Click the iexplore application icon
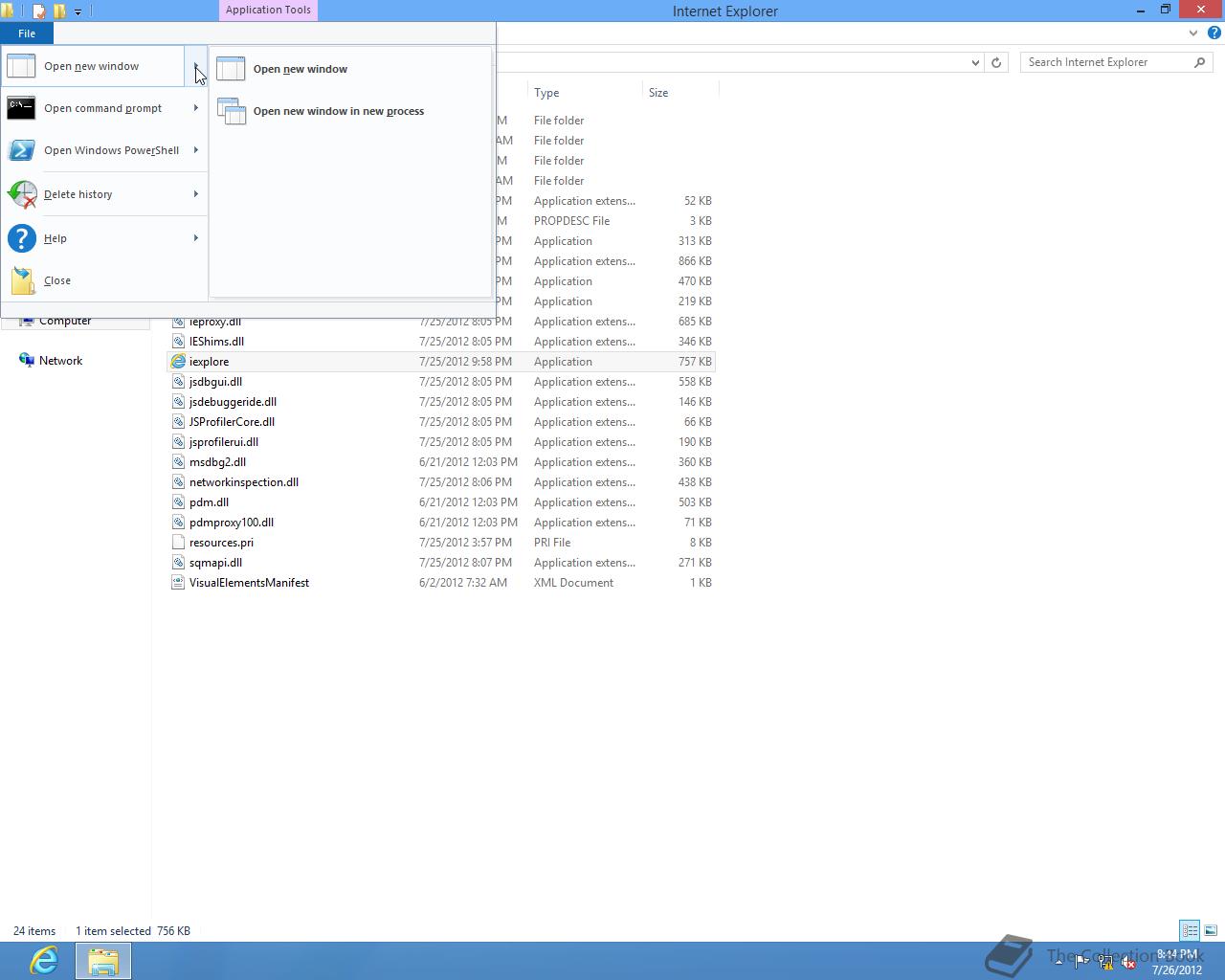This screenshot has width=1225, height=980. pyautogui.click(x=178, y=362)
